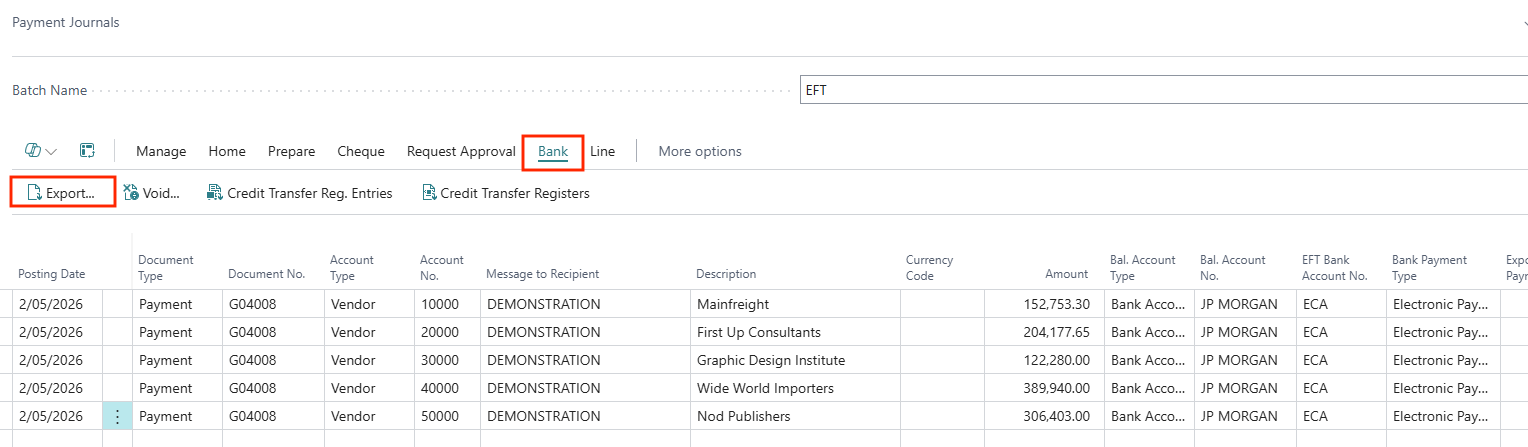The width and height of the screenshot is (1528, 447).
Task: Expand More options in the action bar
Action: [x=699, y=152]
